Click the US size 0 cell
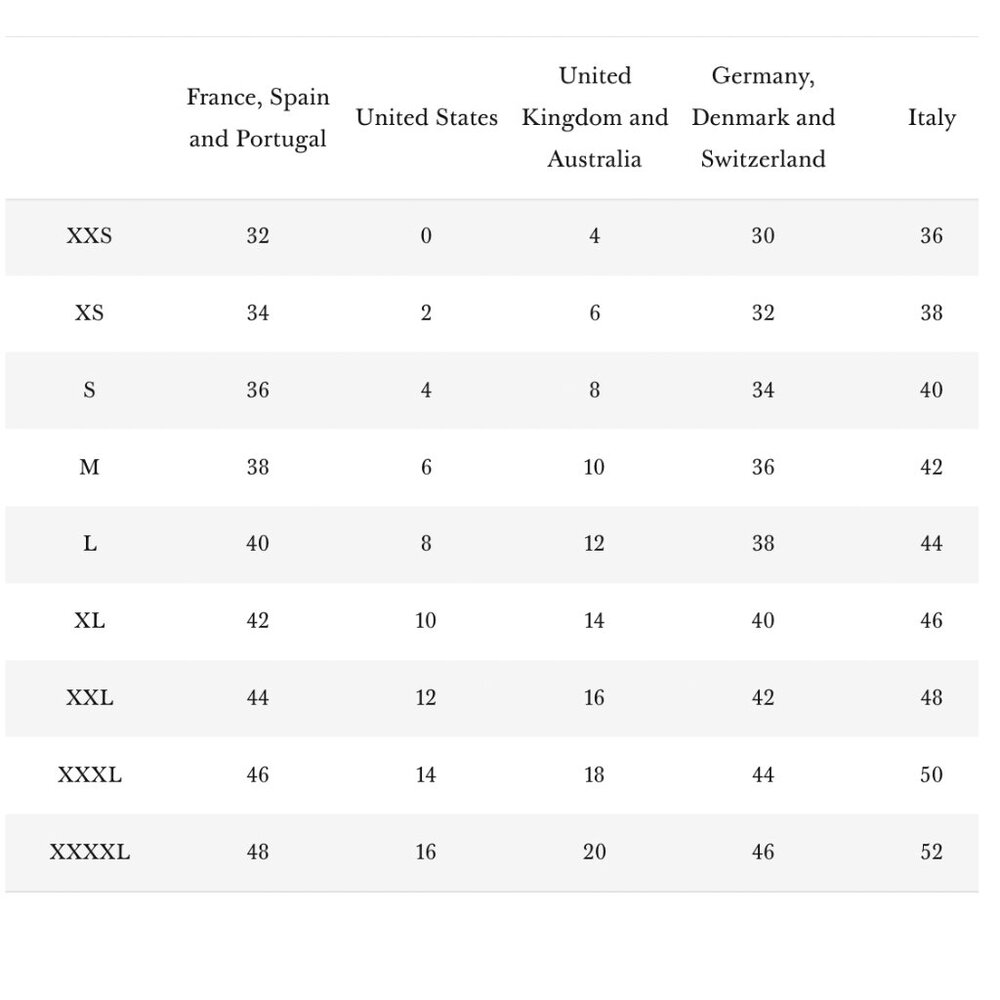1000x1000 pixels. pyautogui.click(x=426, y=236)
